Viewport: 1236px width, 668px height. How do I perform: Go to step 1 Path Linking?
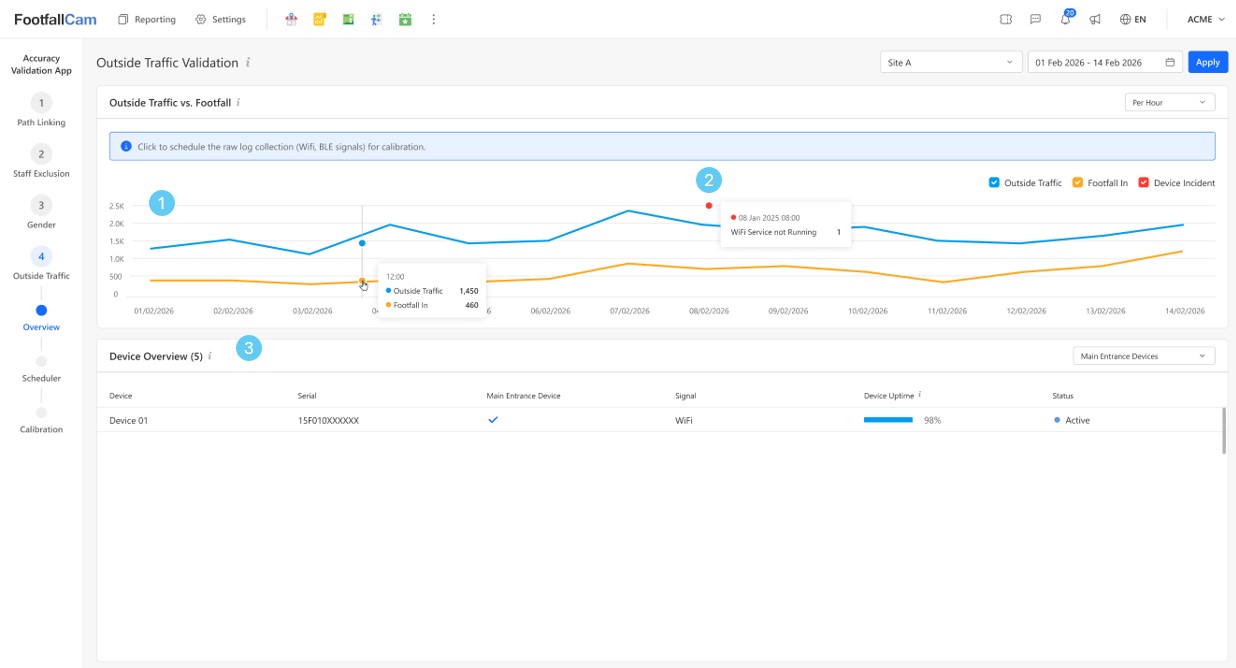coord(41,103)
